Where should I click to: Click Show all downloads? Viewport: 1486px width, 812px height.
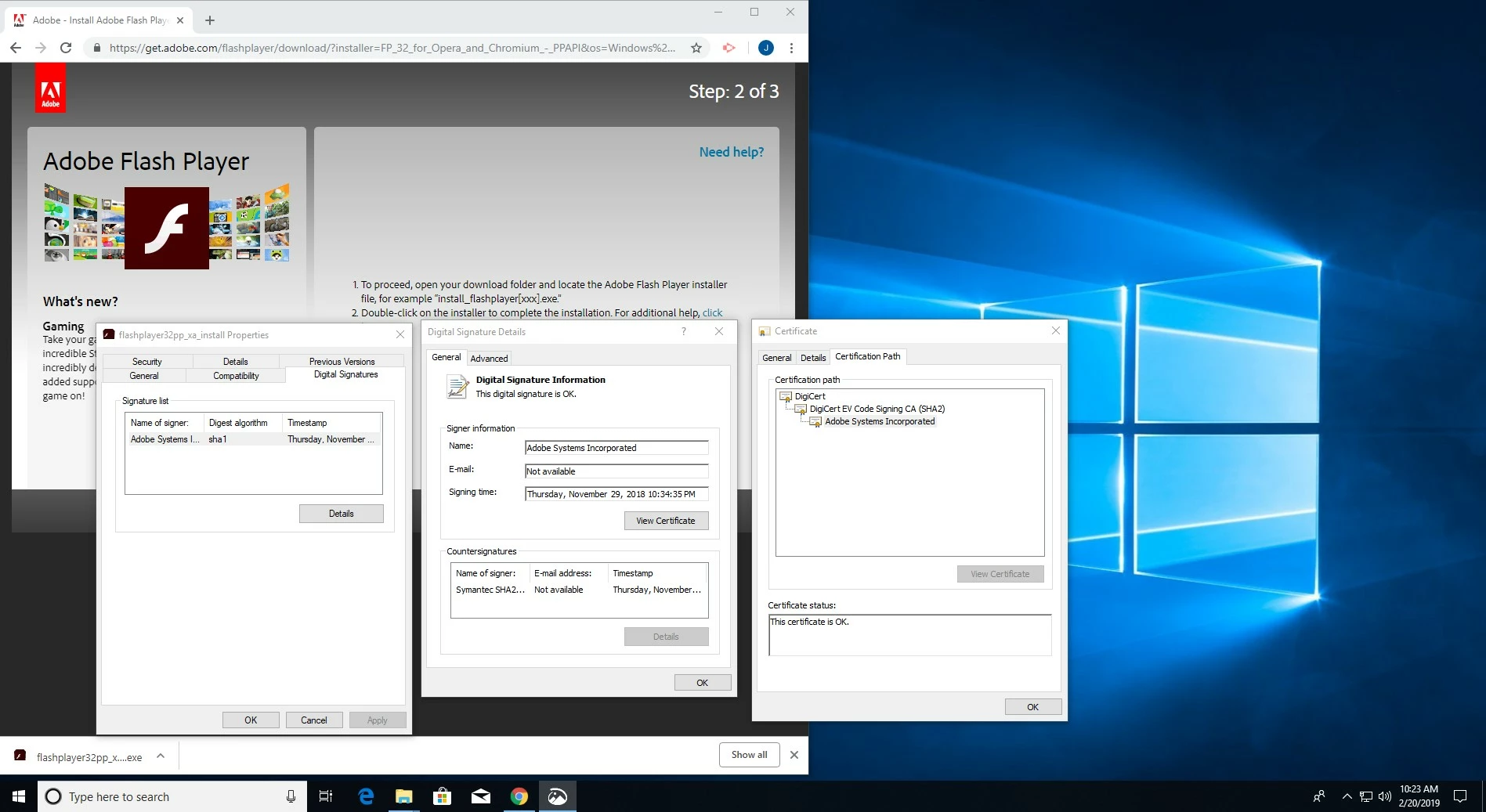point(750,755)
